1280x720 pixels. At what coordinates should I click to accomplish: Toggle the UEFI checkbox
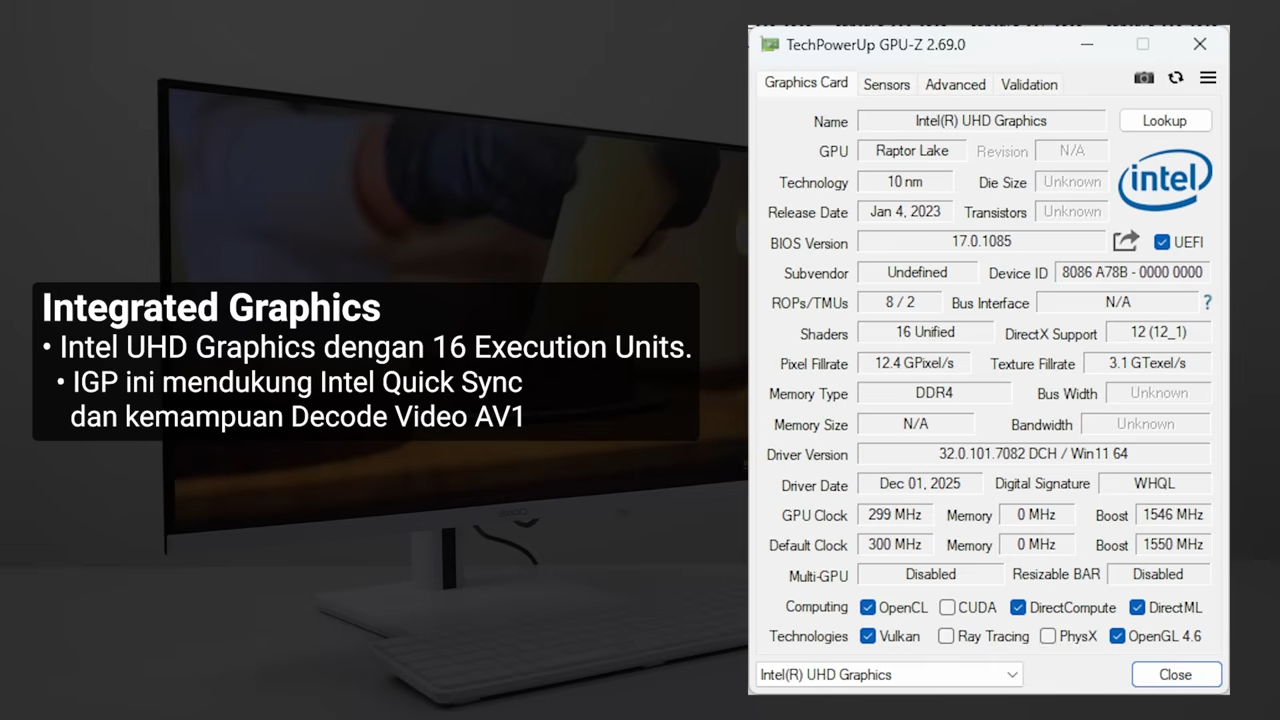click(x=1162, y=242)
